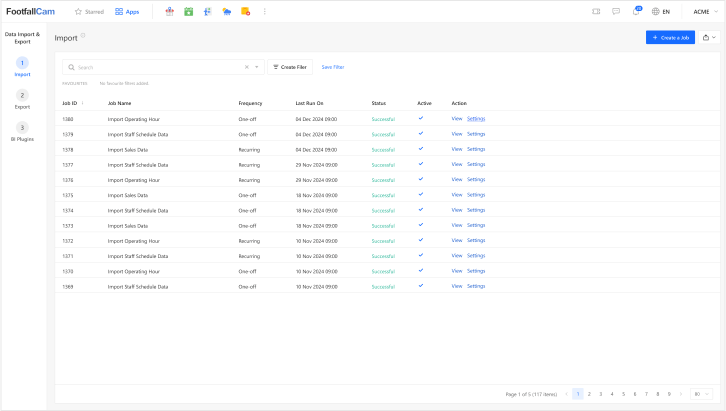View job 1378 Import Sales Data
The height and width of the screenshot is (411, 726).
[x=457, y=149]
